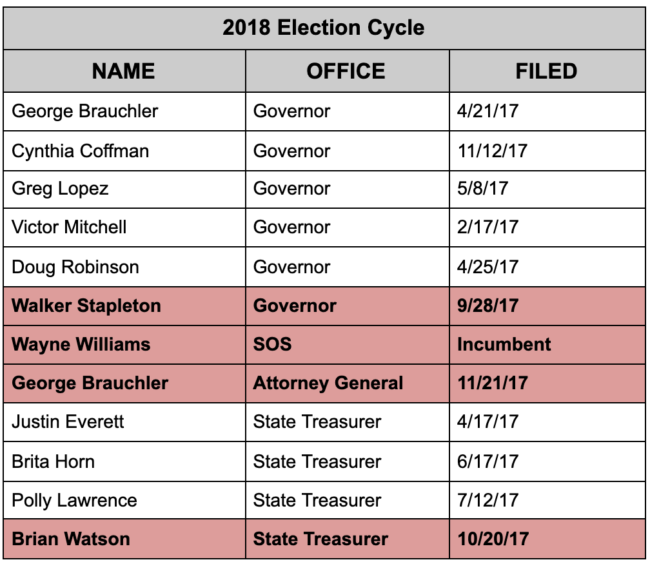Select the FILED column header

pyautogui.click(x=546, y=72)
